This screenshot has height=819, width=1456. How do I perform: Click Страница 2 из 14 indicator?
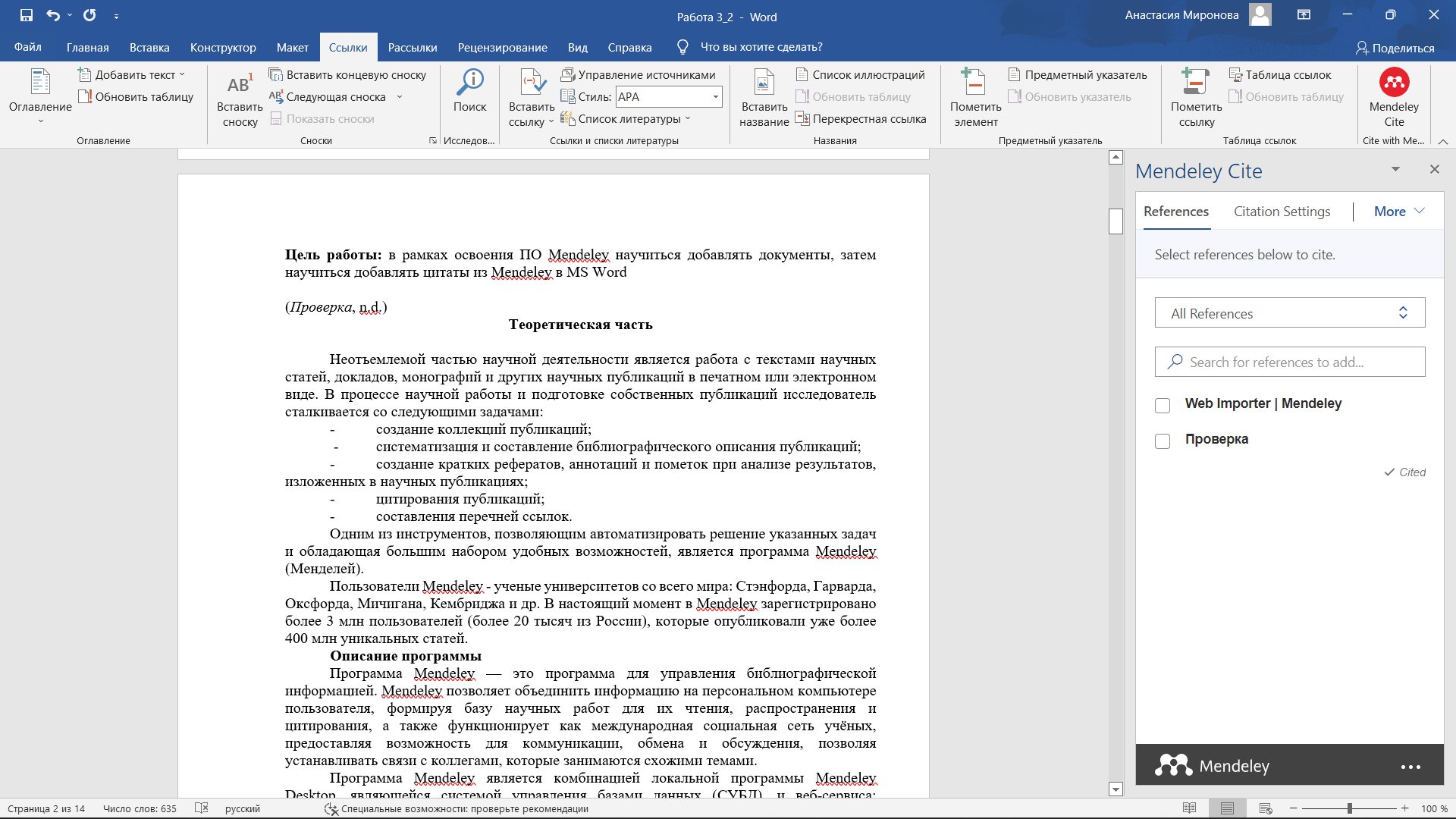pos(46,808)
